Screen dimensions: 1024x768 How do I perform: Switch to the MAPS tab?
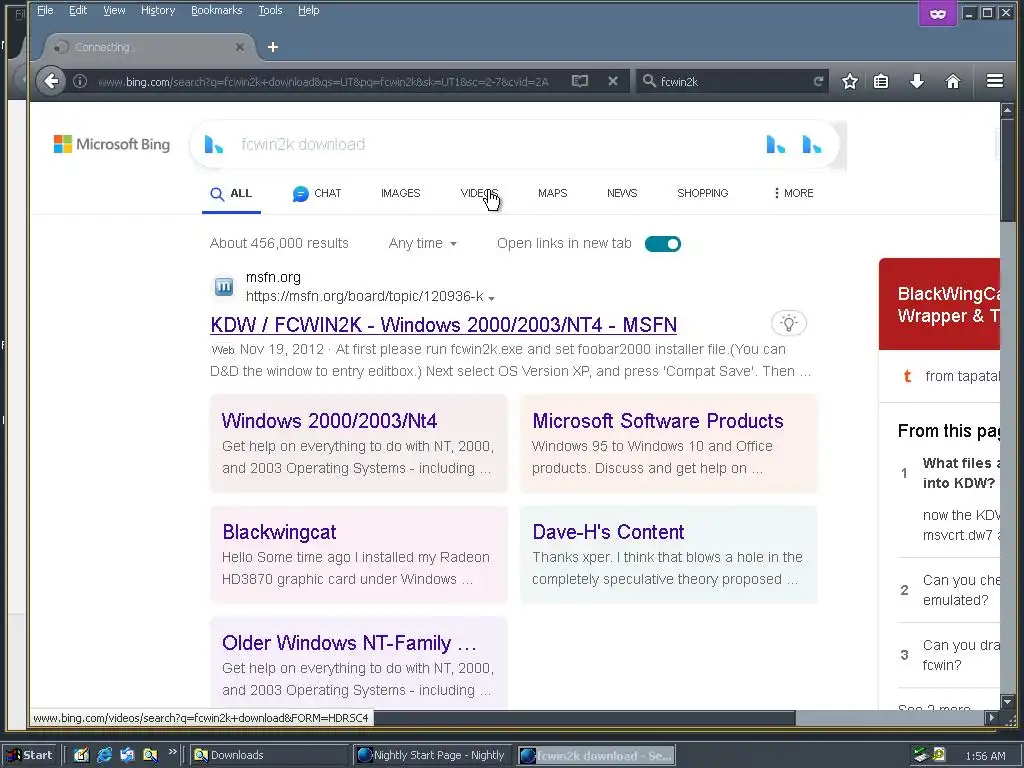(x=552, y=193)
